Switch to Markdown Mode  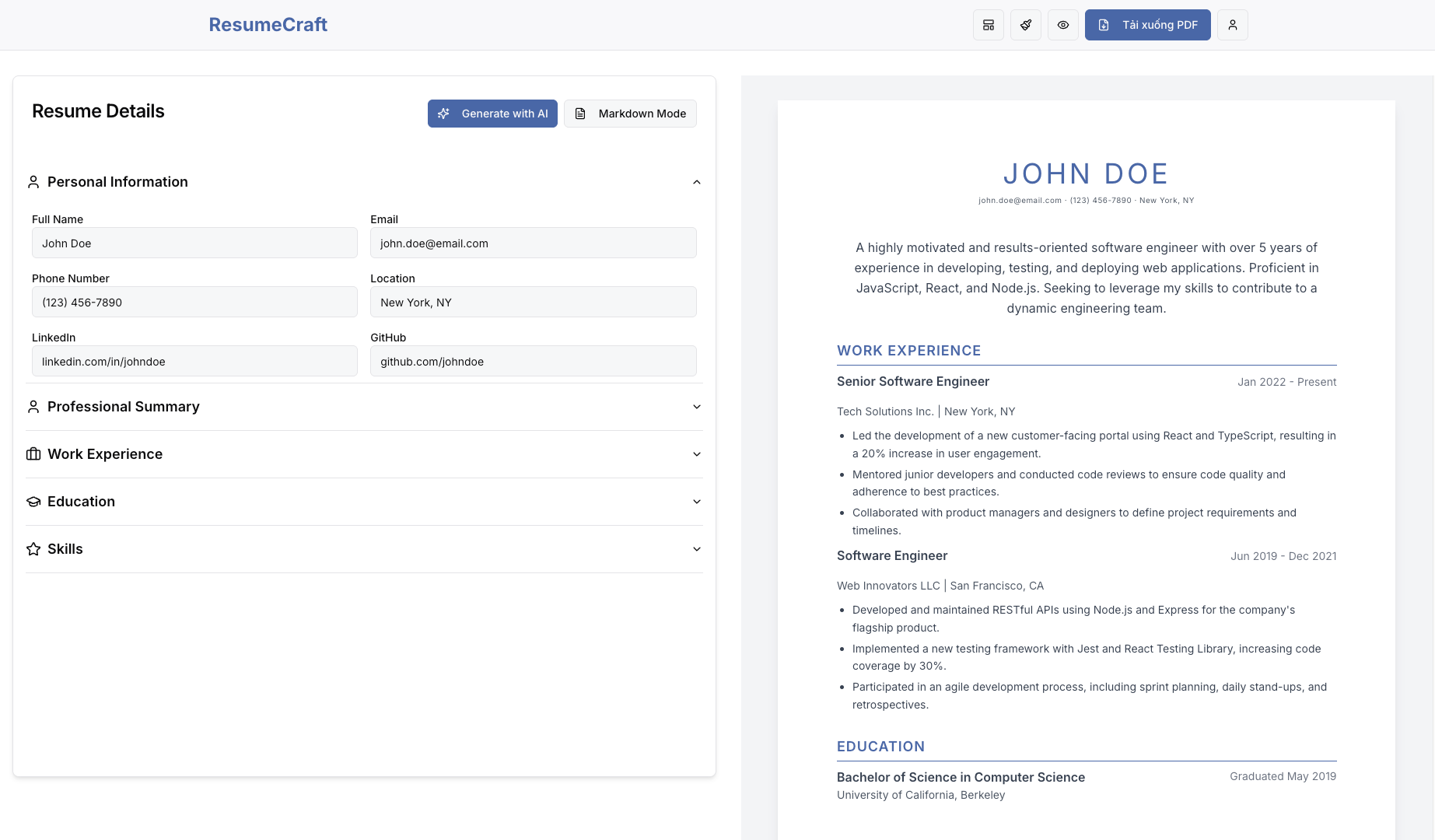630,114
